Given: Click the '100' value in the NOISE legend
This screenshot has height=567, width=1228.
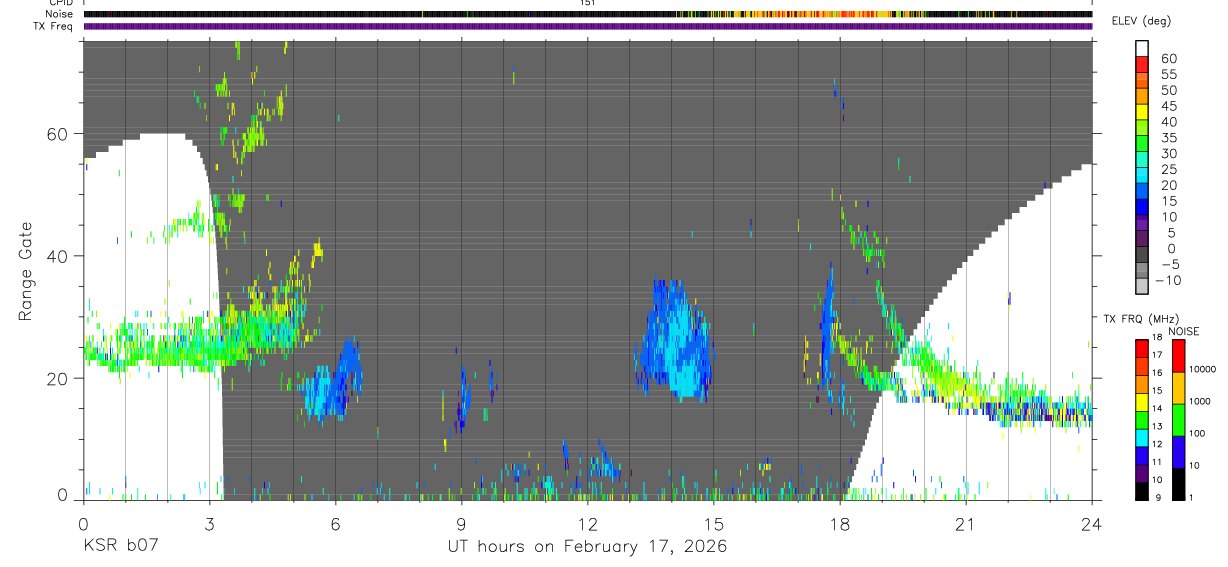Looking at the screenshot, I should point(1199,433).
